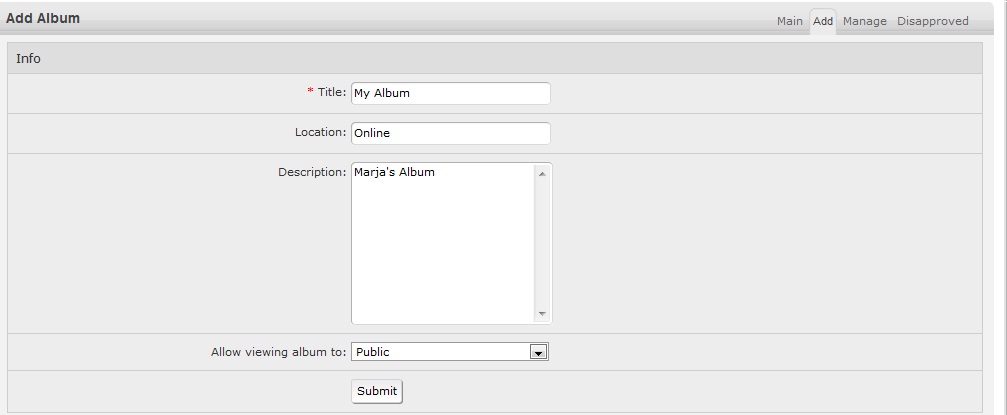Submit the album form
Viewport: 1007px width, 415px height.
[377, 391]
